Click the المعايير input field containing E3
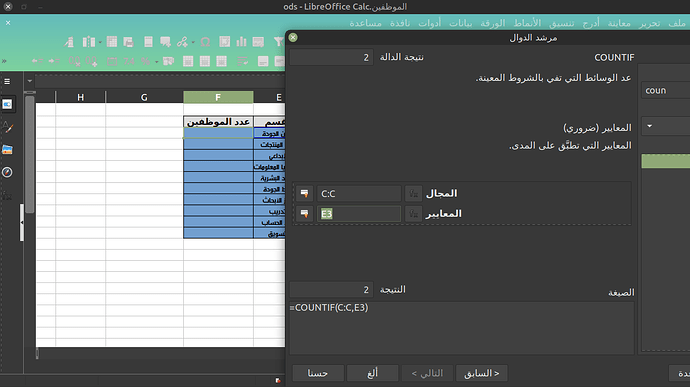Image resolution: width=690 pixels, height=387 pixels. (x=359, y=214)
